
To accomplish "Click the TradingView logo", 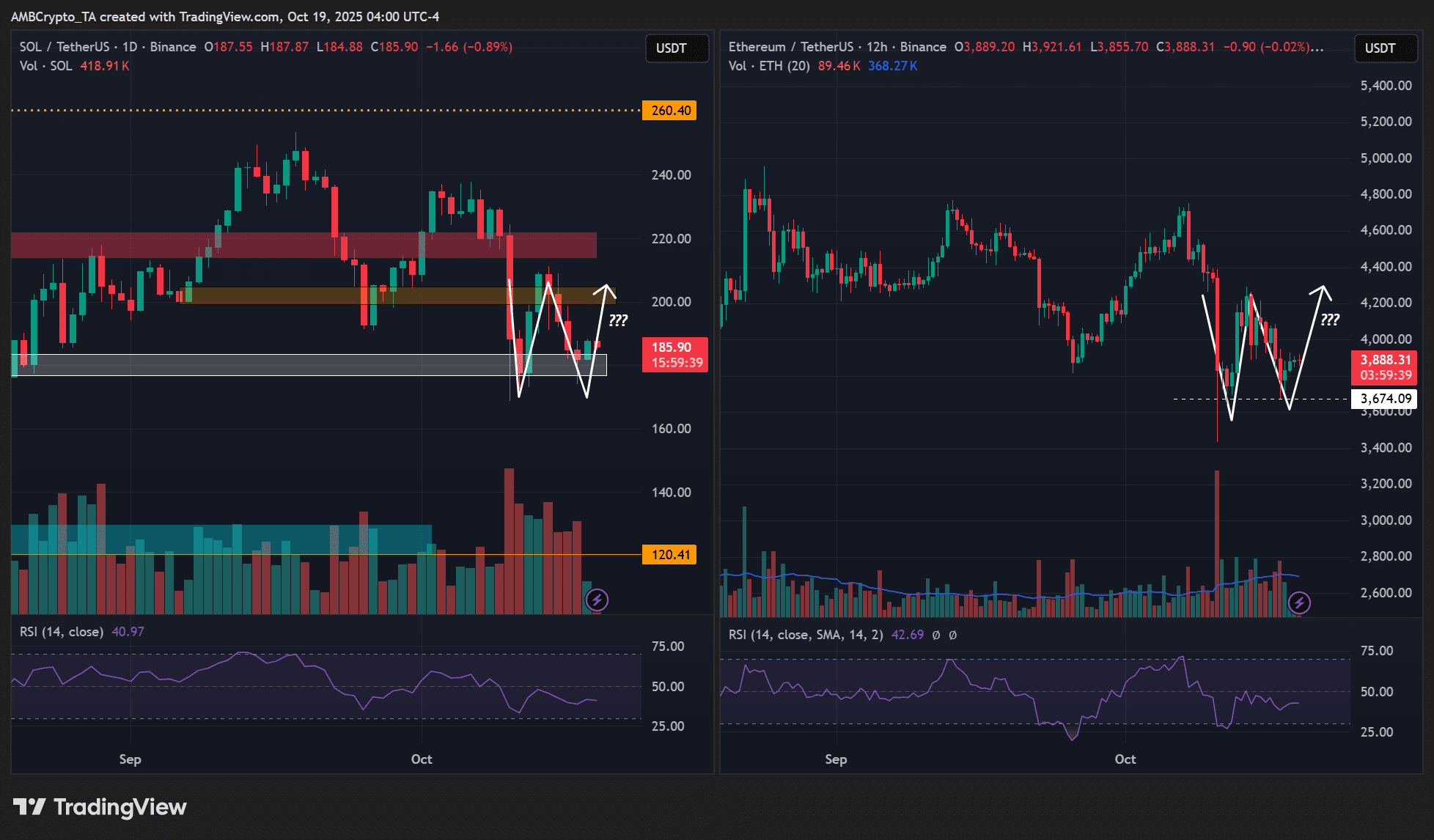I will pyautogui.click(x=100, y=807).
